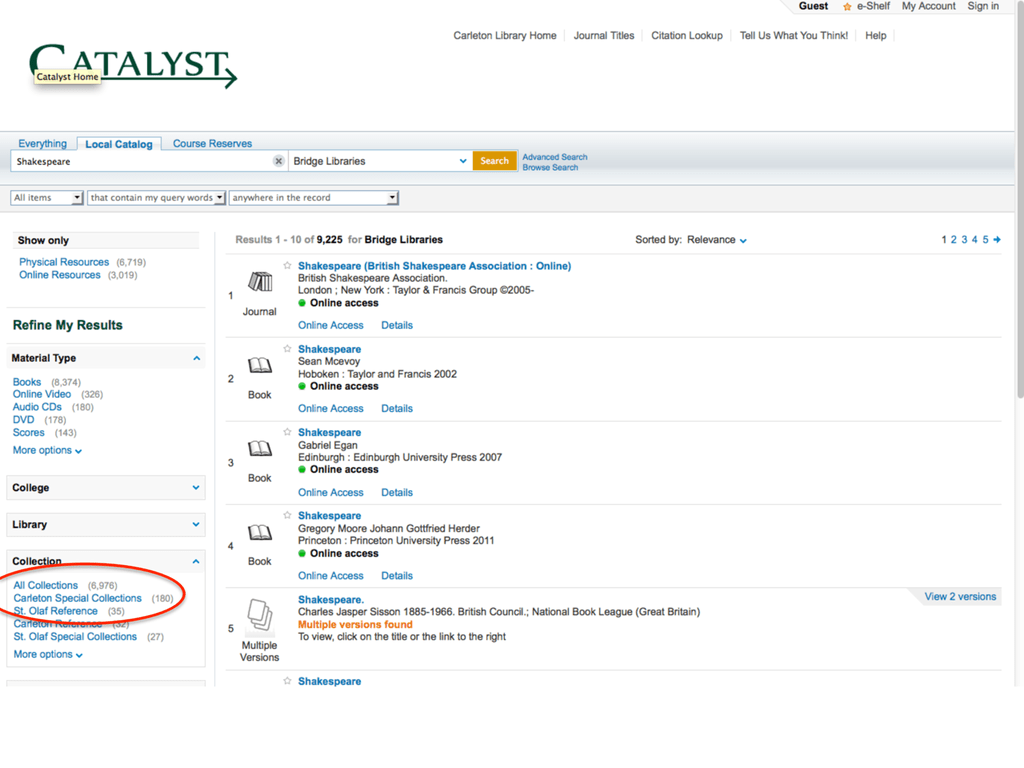Select All Collections filter
Image resolution: width=1024 pixels, height=768 pixels.
[x=46, y=585]
